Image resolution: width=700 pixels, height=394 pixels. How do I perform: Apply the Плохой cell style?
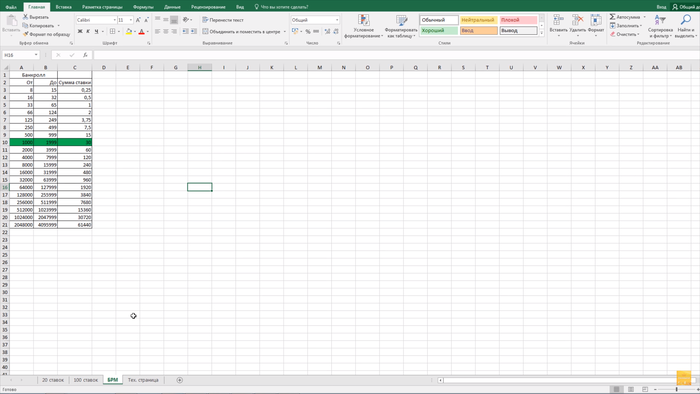(x=518, y=20)
